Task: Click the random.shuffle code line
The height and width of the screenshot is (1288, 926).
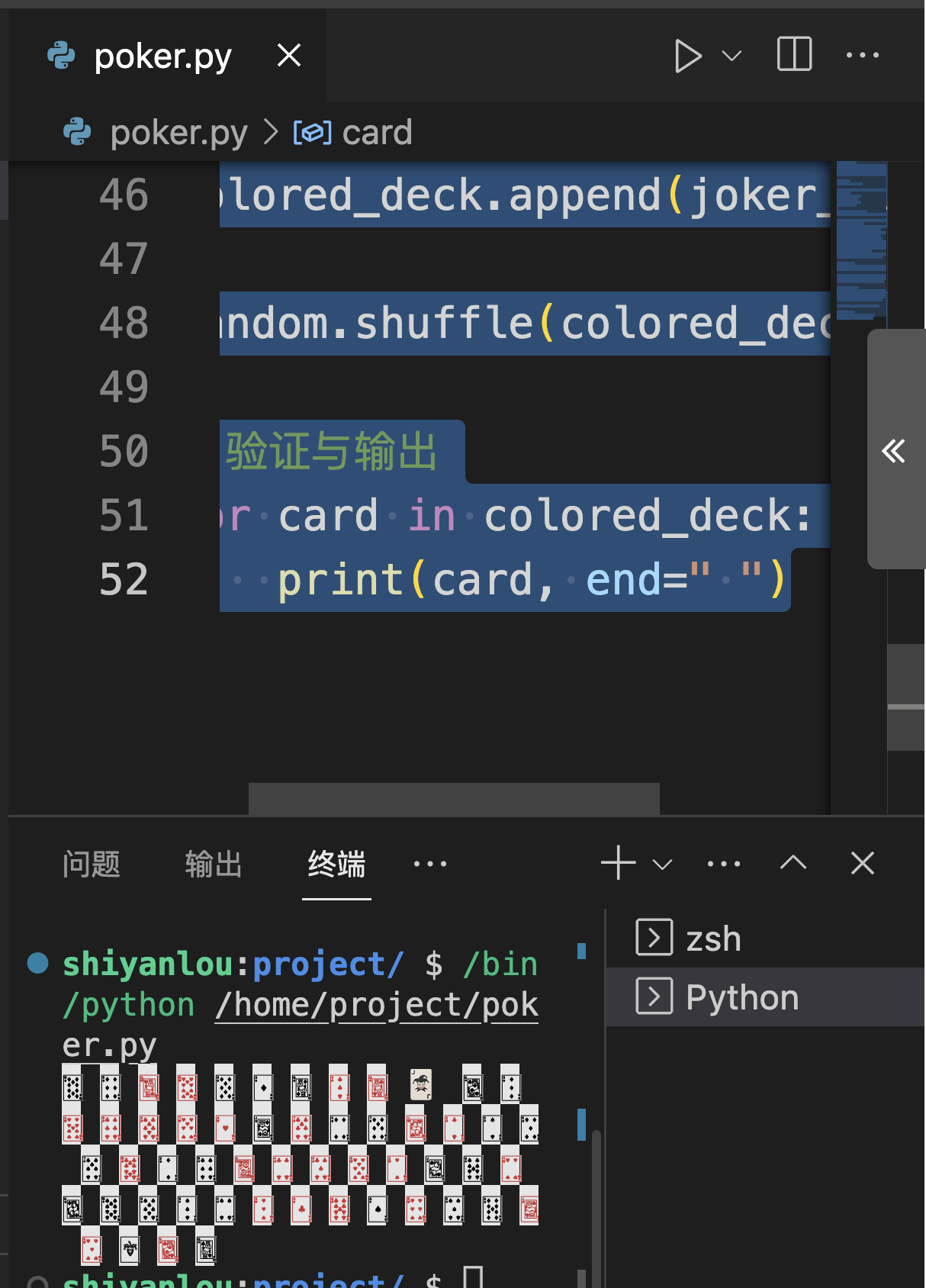Action: 525,324
